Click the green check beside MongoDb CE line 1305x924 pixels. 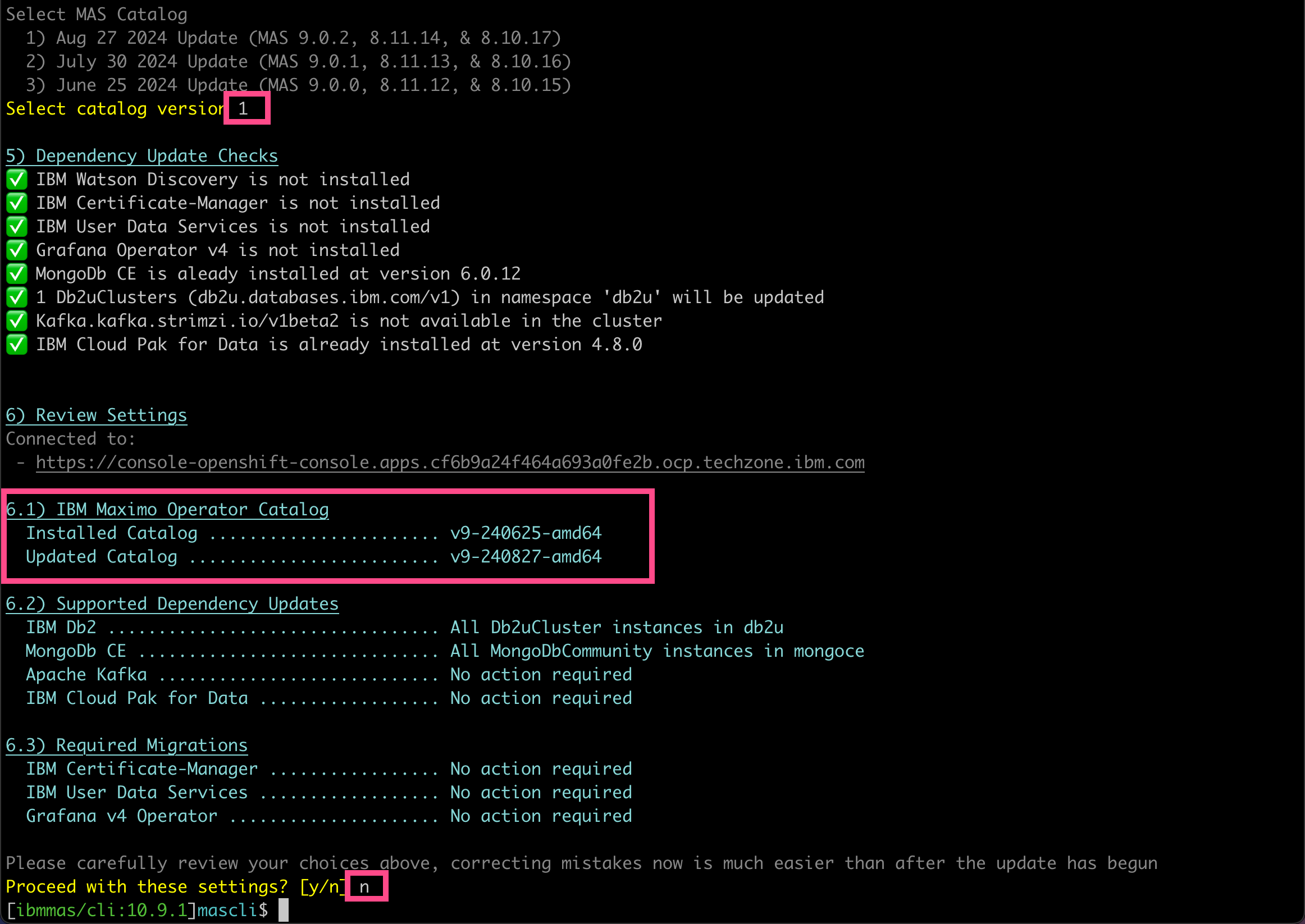pyautogui.click(x=16, y=275)
